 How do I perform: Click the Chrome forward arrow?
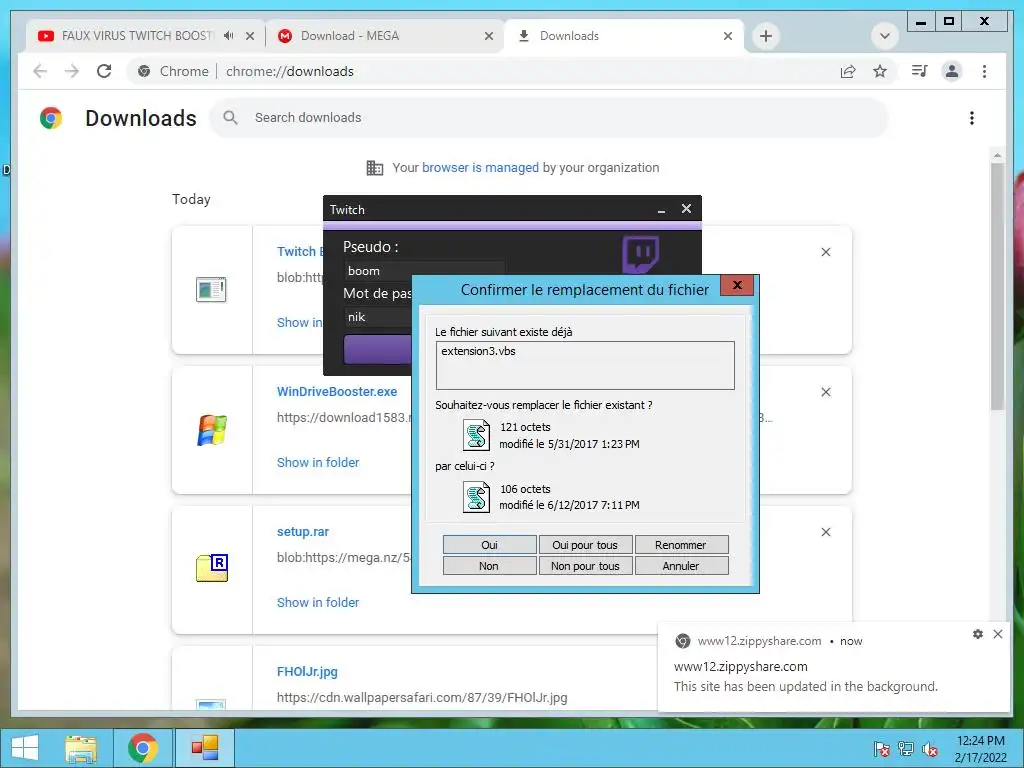tap(72, 71)
